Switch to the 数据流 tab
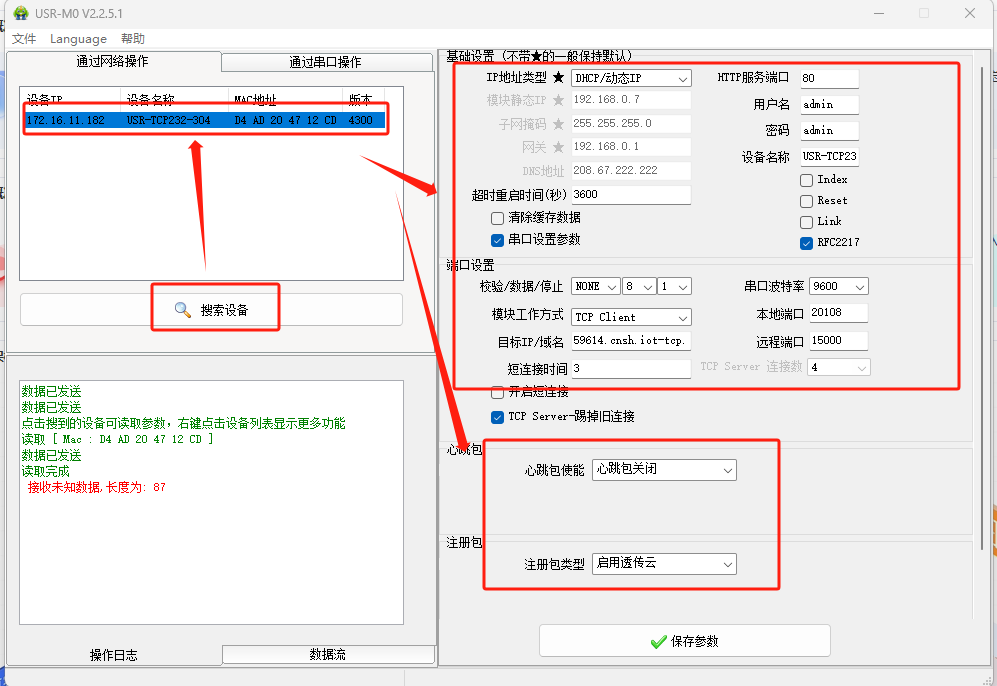 coord(327,655)
